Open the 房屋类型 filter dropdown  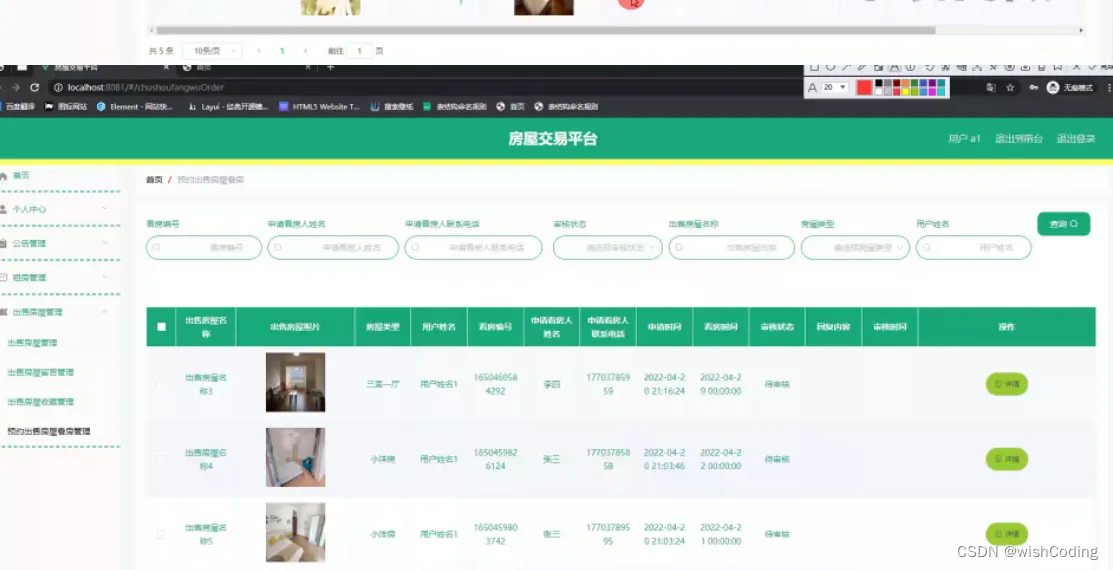click(x=855, y=248)
